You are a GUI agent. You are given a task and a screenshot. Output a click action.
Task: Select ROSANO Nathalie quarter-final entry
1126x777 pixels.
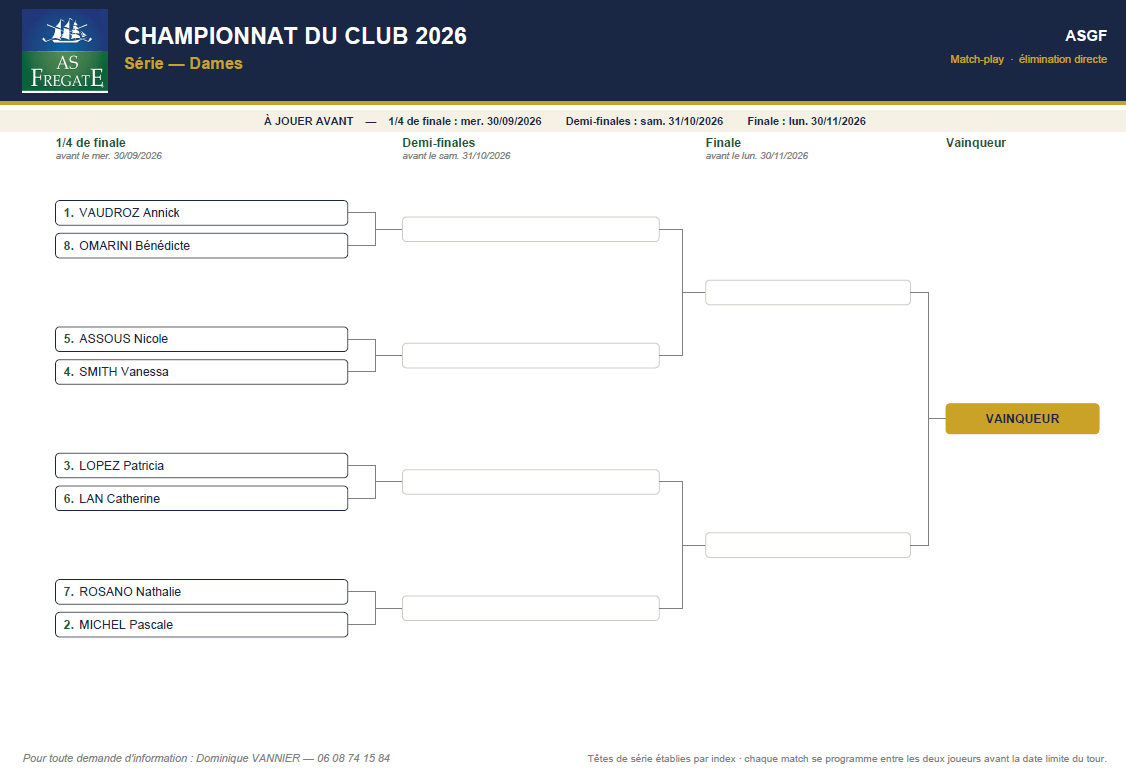click(201, 592)
